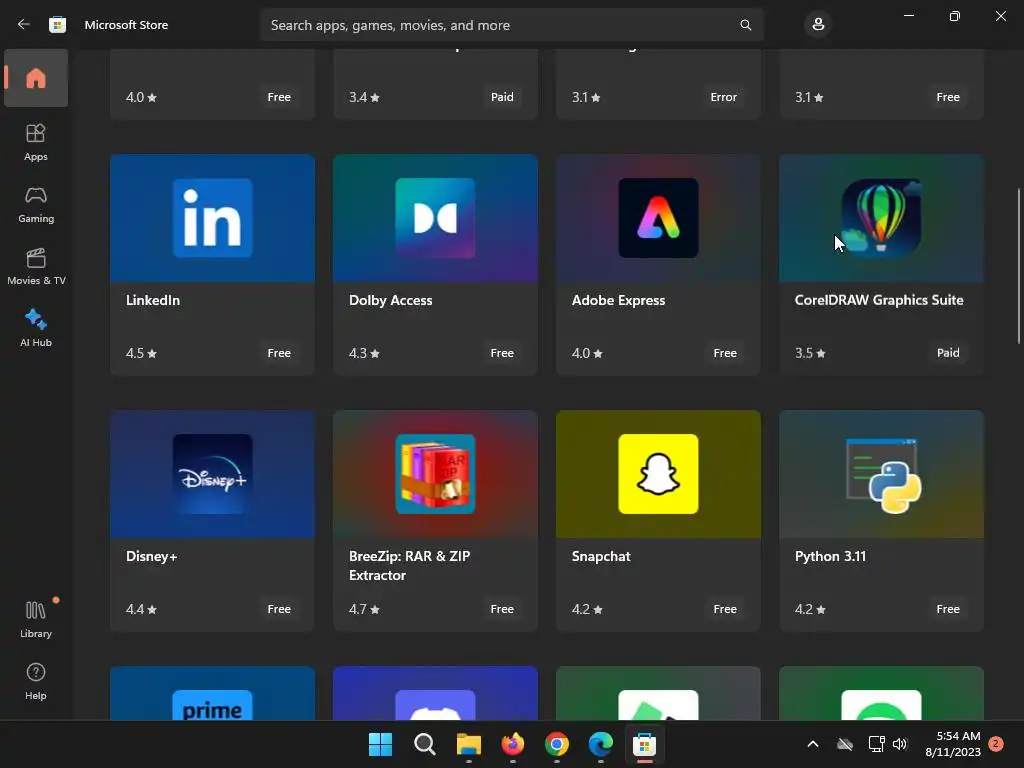Viewport: 1024px width, 768px height.
Task: Open the AI Hub in sidebar
Action: tap(36, 328)
